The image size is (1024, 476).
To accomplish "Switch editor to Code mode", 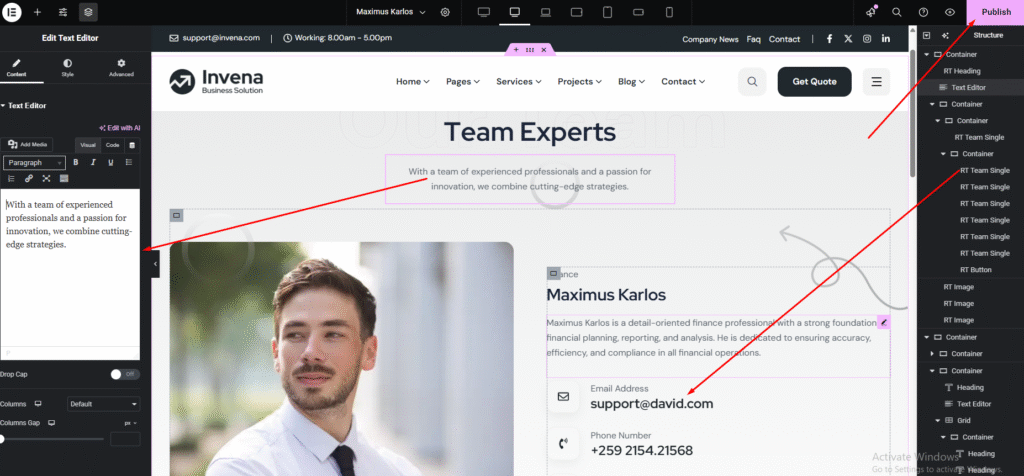I will coord(112,145).
